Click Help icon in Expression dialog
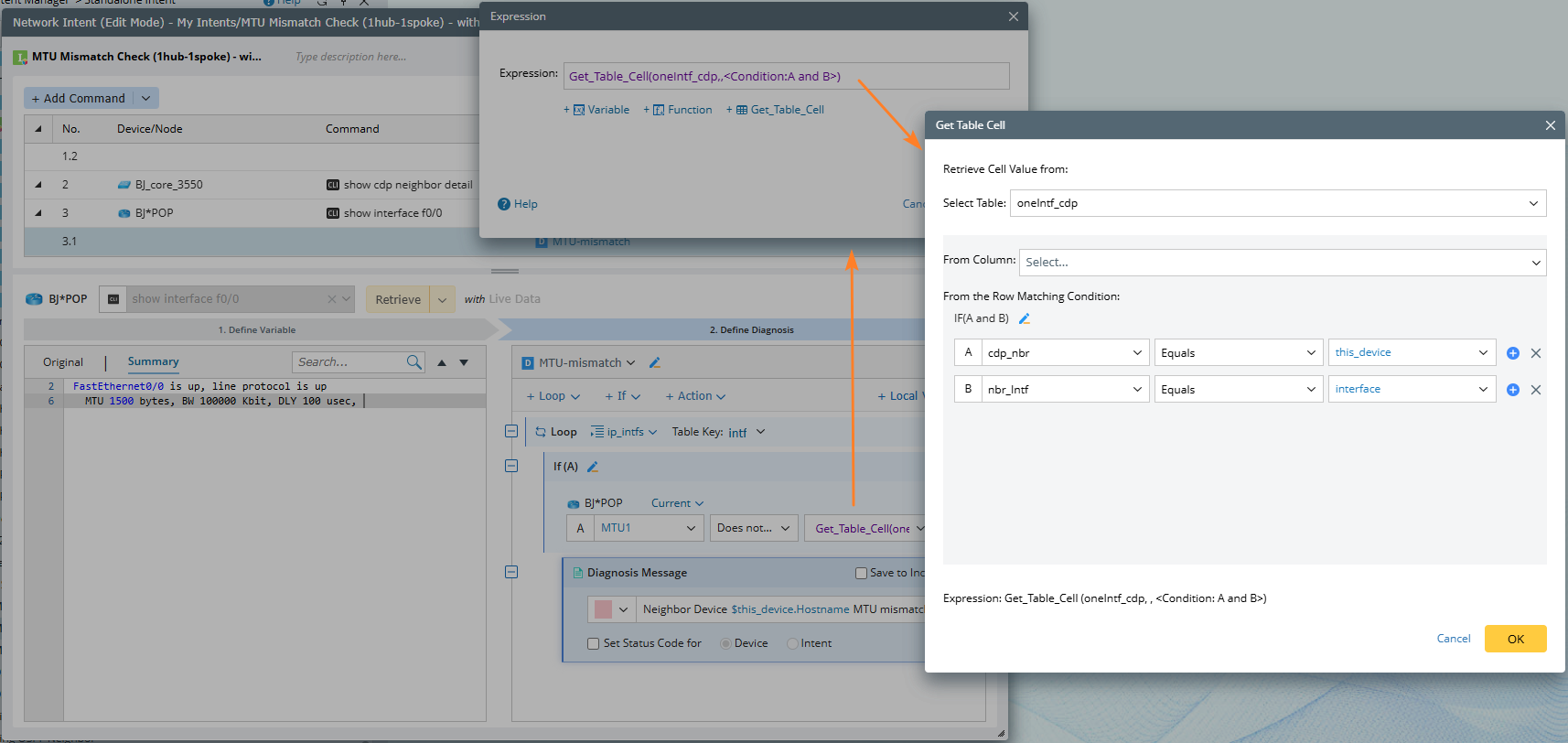Viewport: 1568px width, 743px height. [x=504, y=204]
